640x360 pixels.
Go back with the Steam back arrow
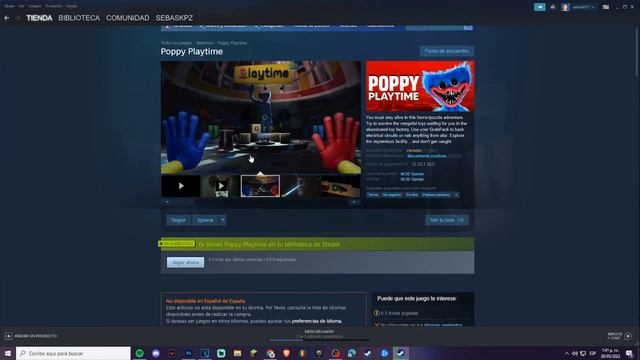pos(7,18)
